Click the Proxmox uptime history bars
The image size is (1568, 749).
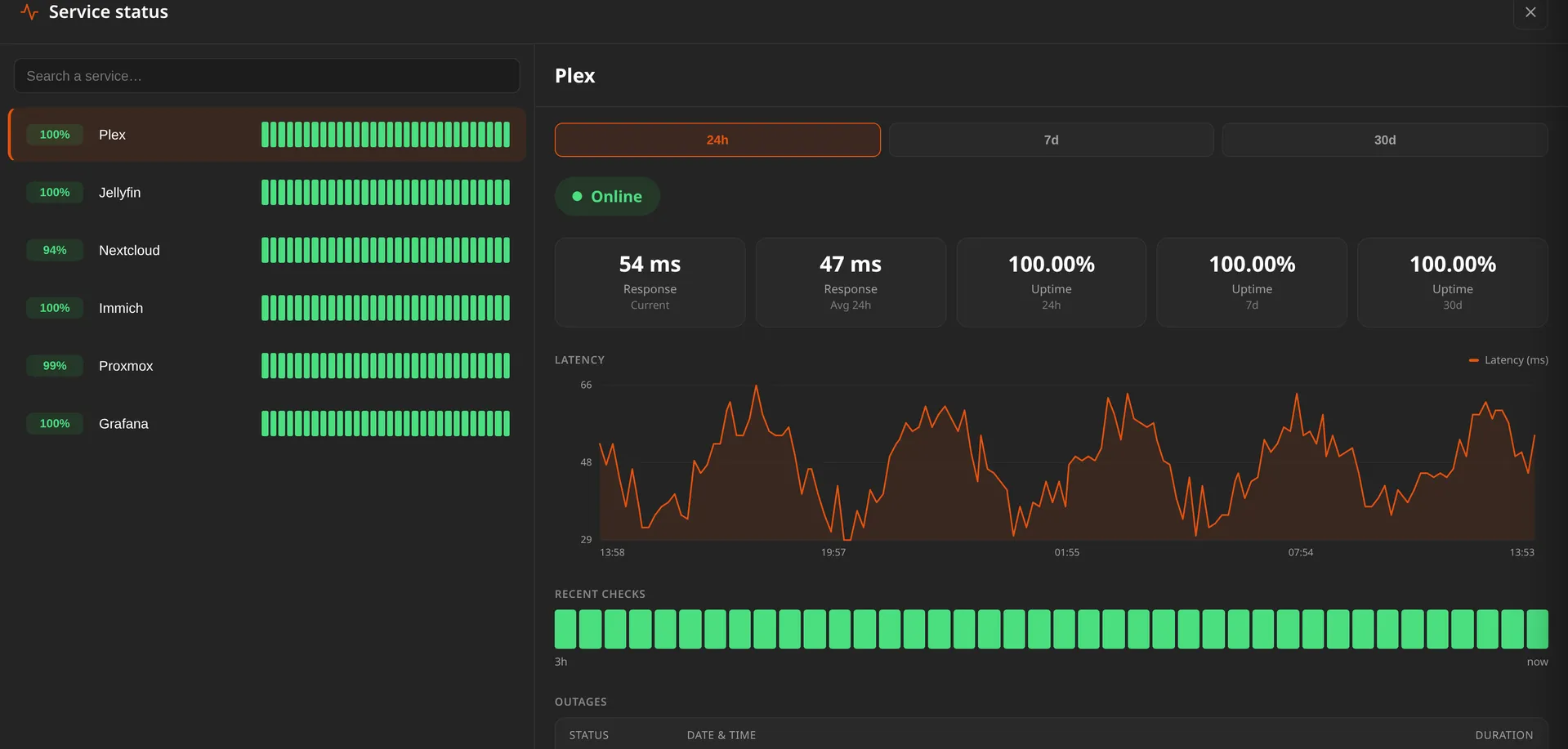pyautogui.click(x=386, y=366)
